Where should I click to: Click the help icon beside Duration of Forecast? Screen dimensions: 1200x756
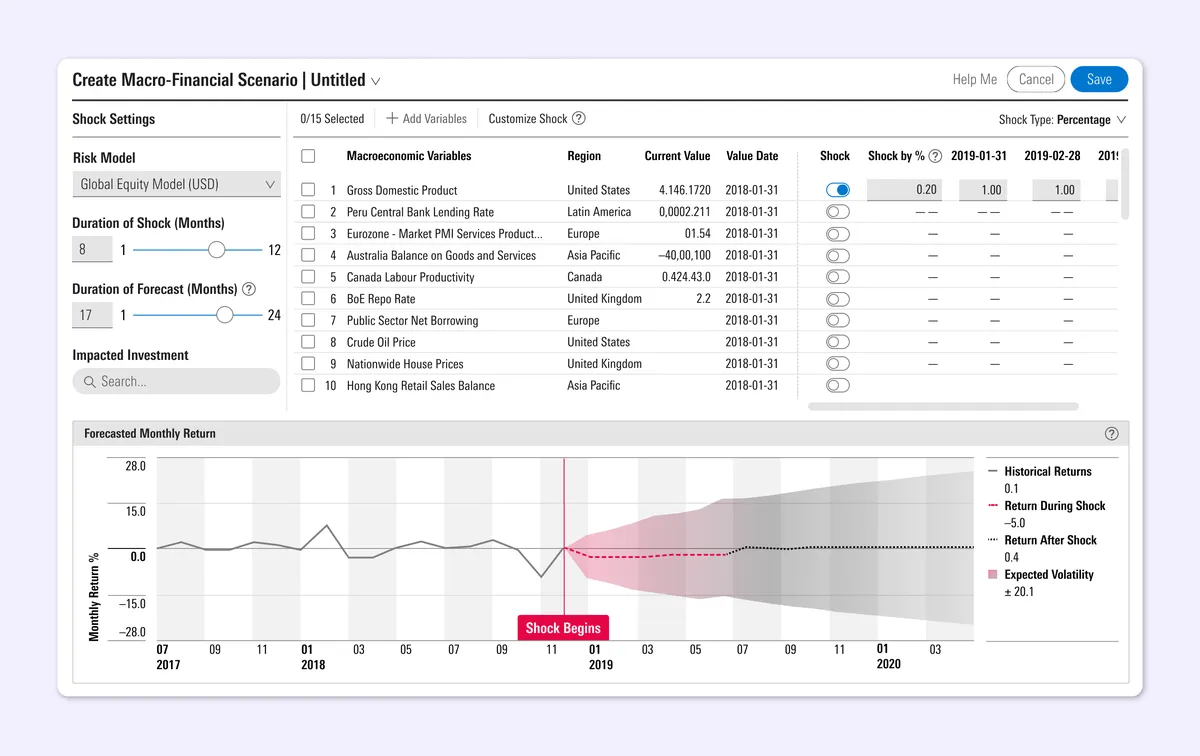[249, 289]
